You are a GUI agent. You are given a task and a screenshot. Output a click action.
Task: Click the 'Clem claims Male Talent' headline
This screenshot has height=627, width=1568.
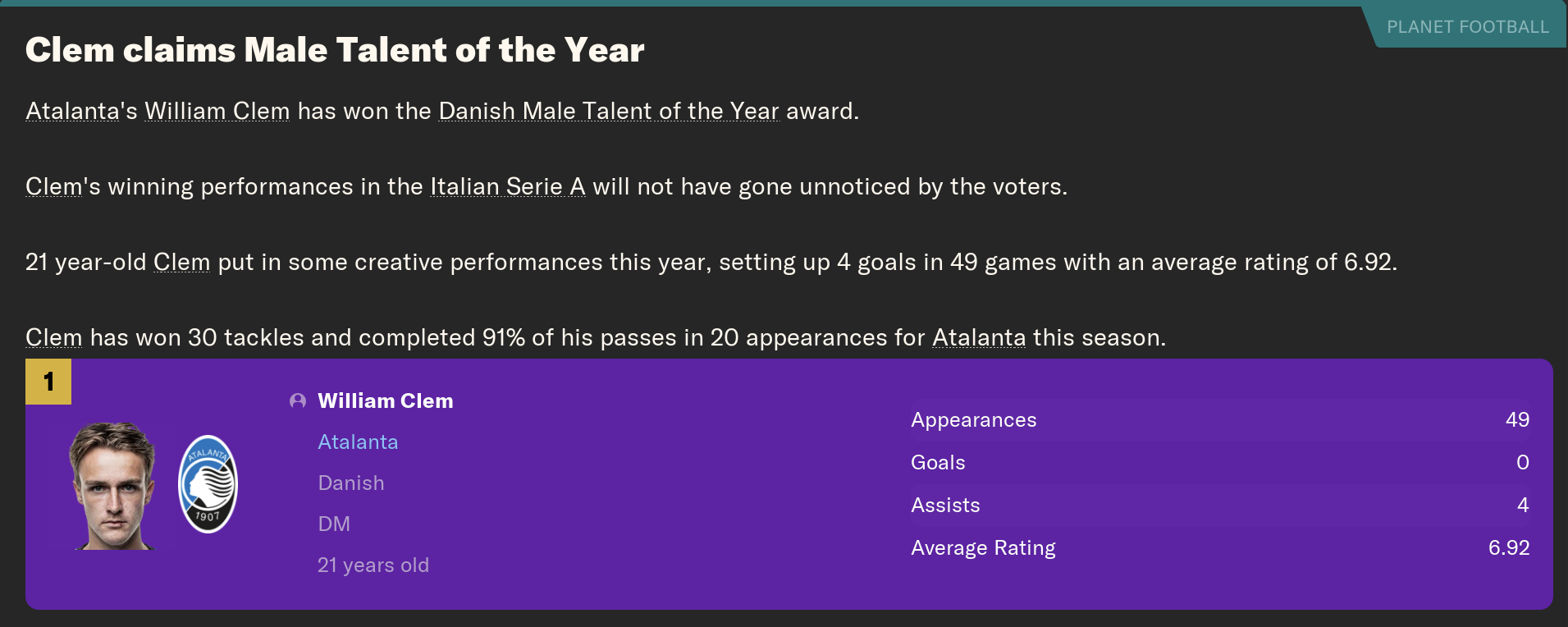(x=335, y=50)
